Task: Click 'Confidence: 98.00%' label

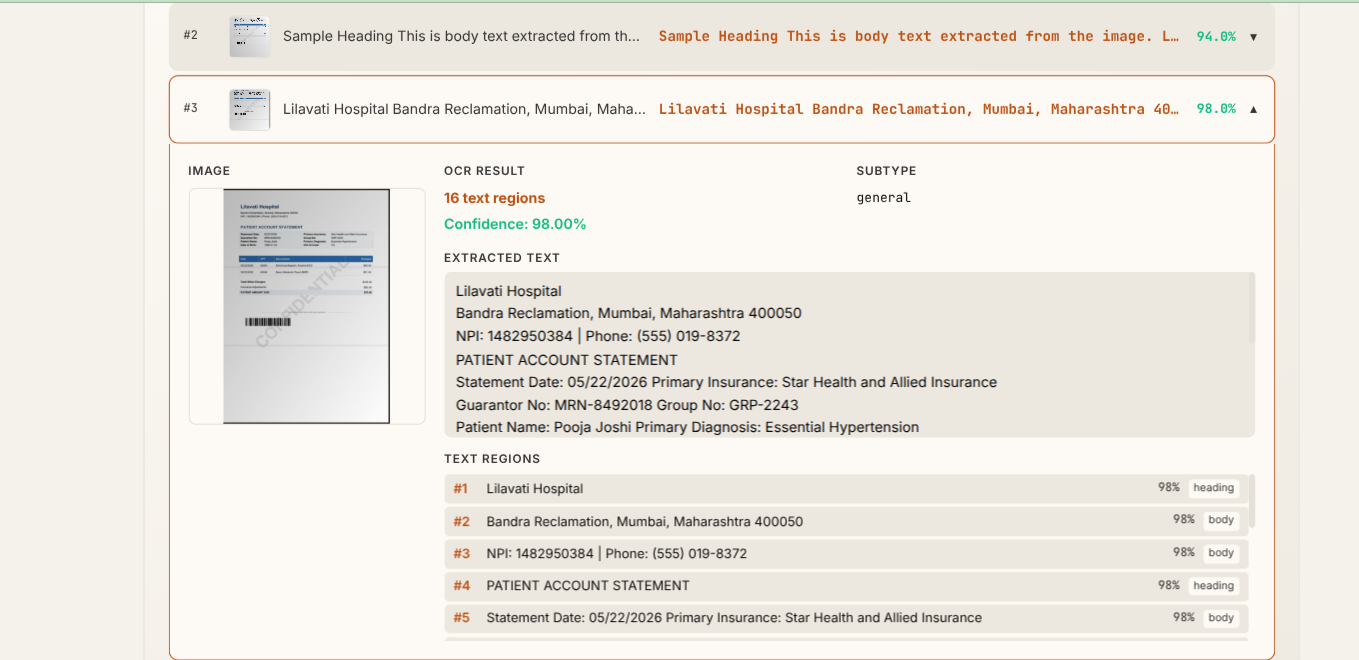Action: 515,224
